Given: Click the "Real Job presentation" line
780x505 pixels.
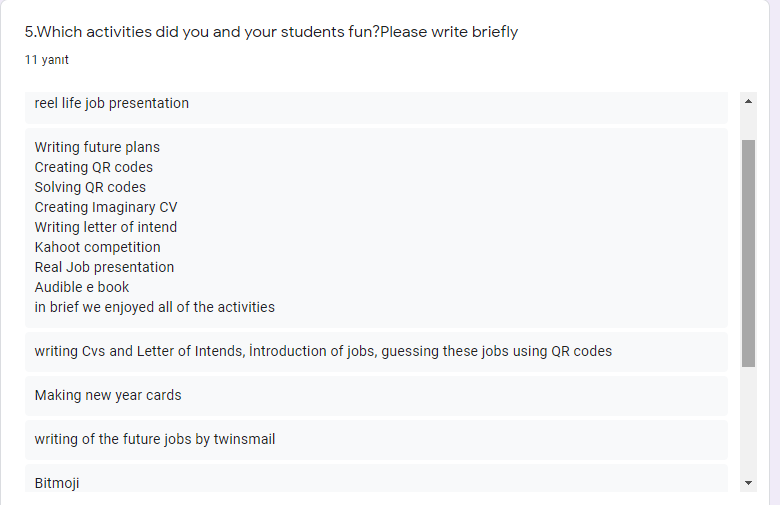Looking at the screenshot, I should click(104, 267).
